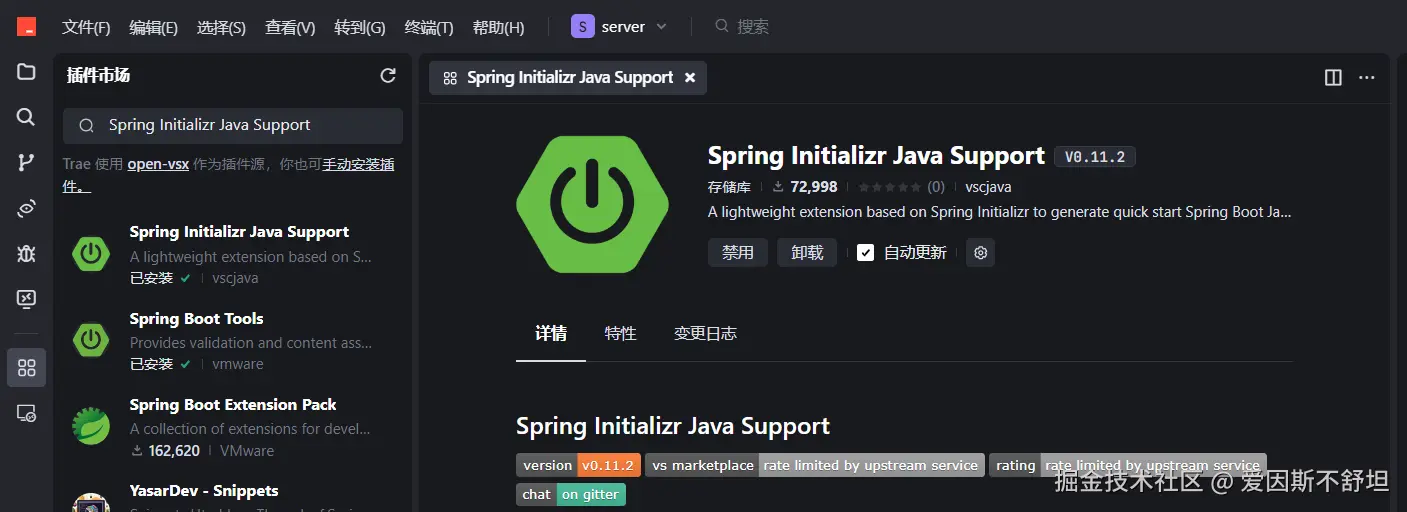Viewport: 1407px width, 512px height.
Task: Select Spring Initializr Java Support list entry
Action: (x=233, y=255)
